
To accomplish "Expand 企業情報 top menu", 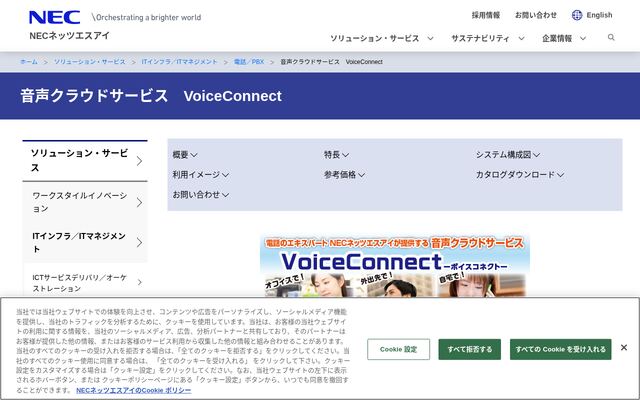I will 564,38.
